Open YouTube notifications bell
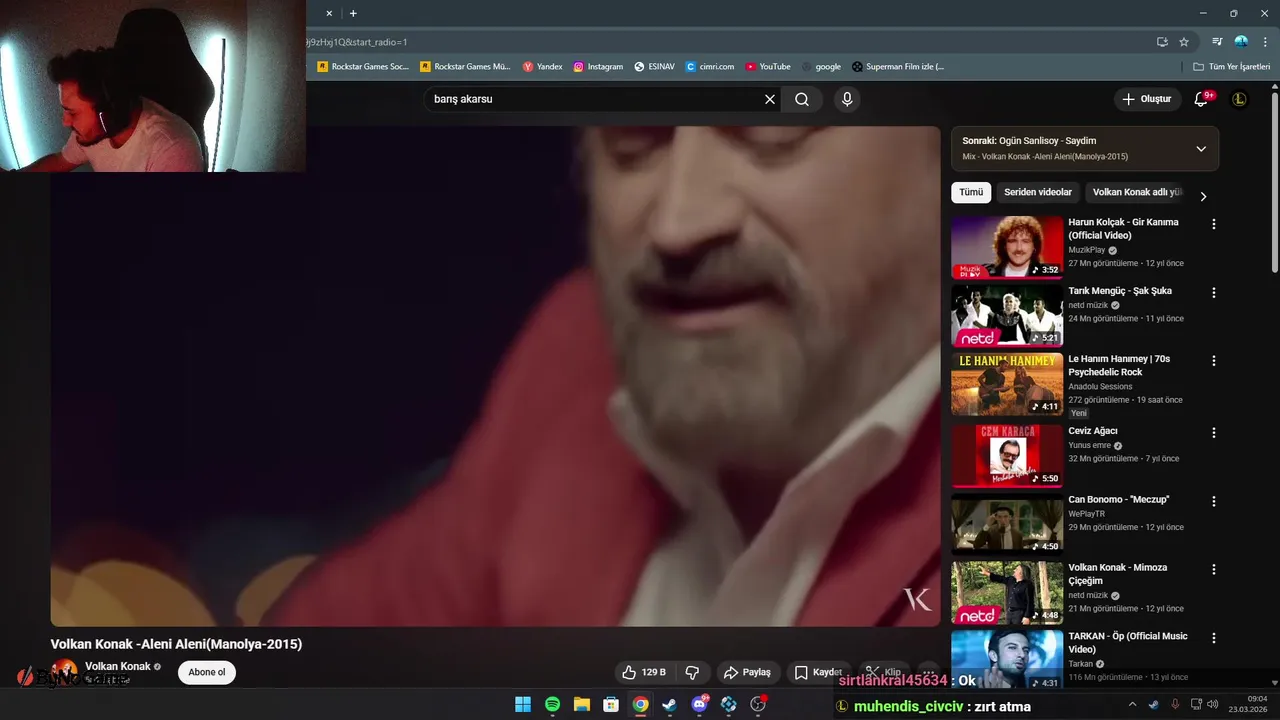This screenshot has height=720, width=1280. tap(1202, 99)
